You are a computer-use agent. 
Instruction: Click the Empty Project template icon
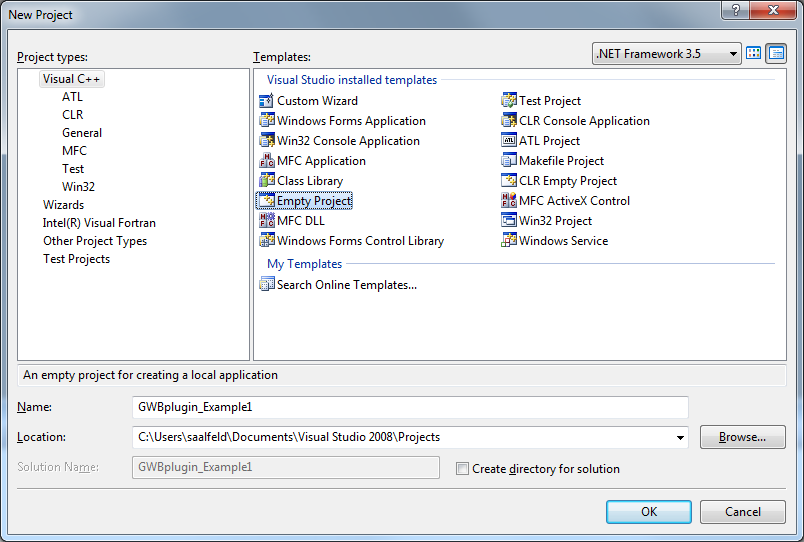coord(267,200)
